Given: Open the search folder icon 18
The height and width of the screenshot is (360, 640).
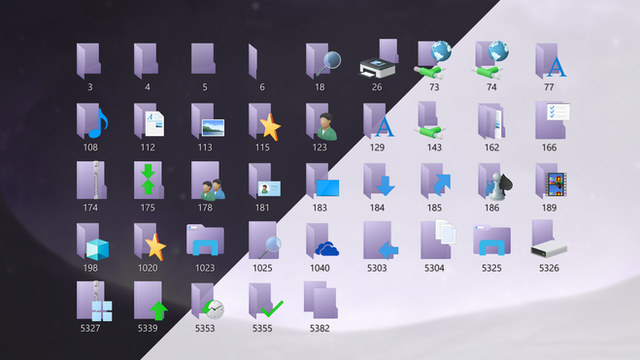Looking at the screenshot, I should [x=323, y=60].
